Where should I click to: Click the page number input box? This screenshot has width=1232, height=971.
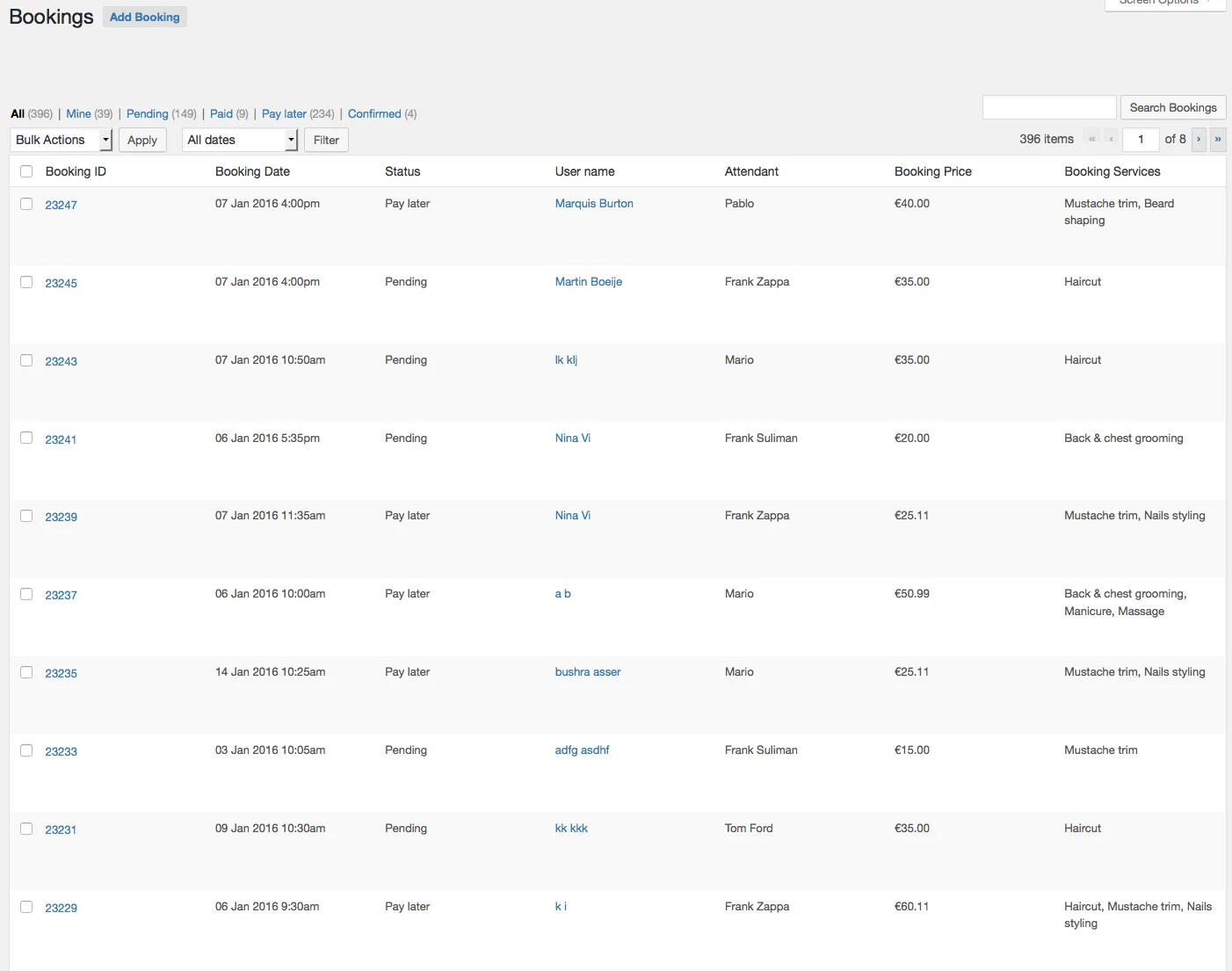[1141, 139]
